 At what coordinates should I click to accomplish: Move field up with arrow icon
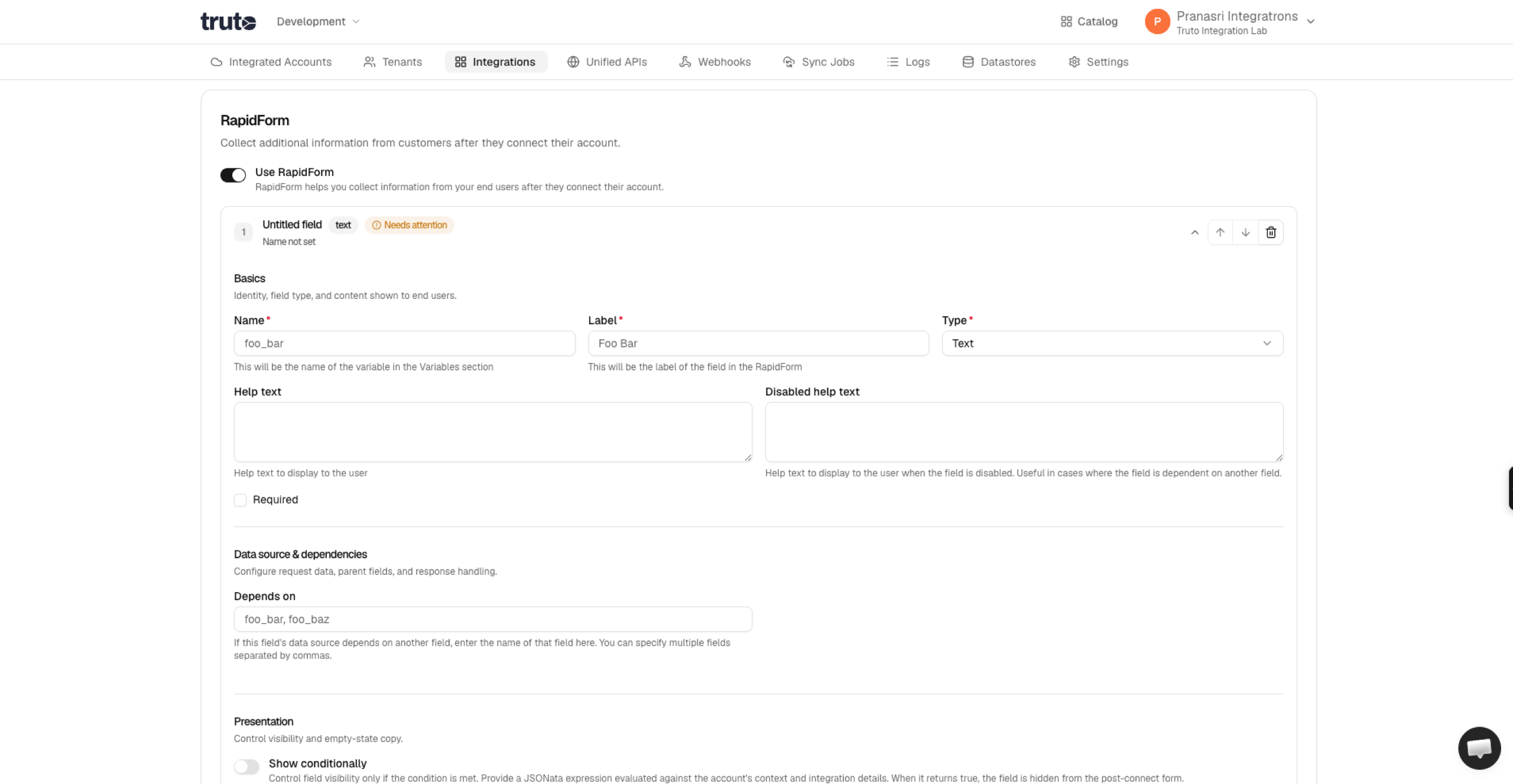[x=1220, y=232]
